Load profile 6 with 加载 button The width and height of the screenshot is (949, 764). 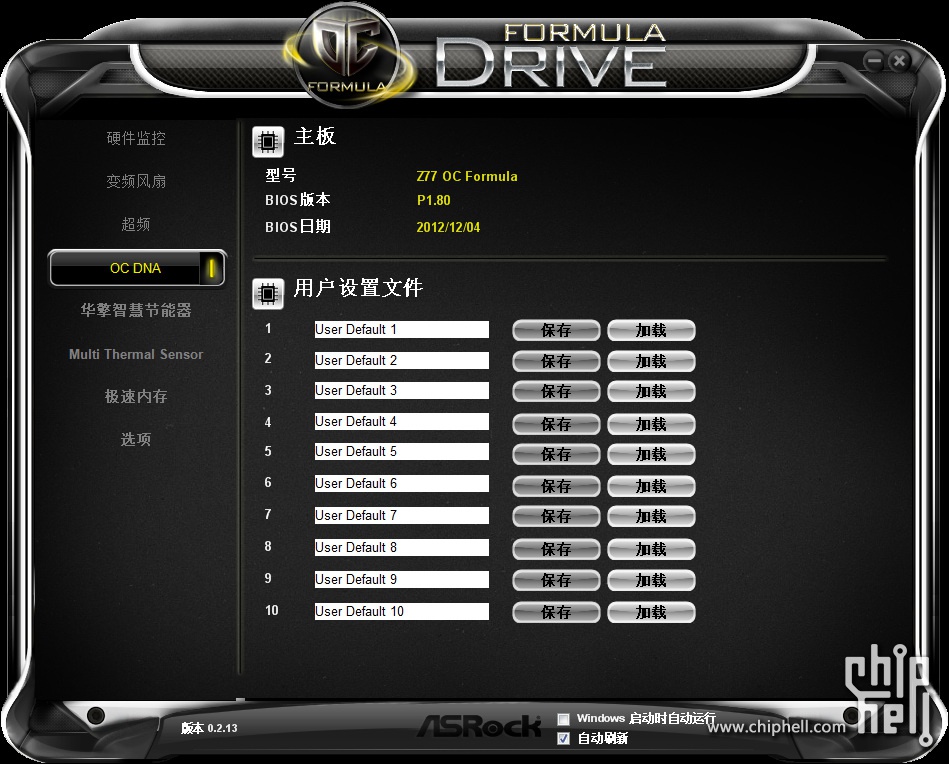pos(651,486)
